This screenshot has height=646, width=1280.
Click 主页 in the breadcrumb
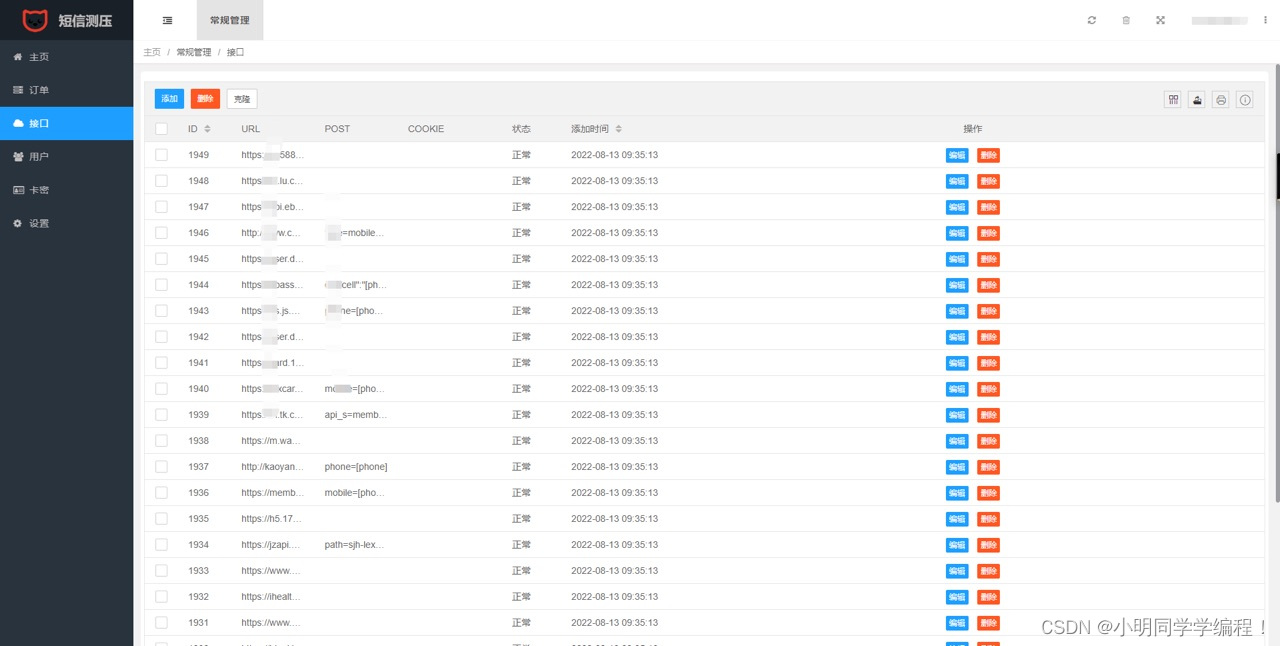pyautogui.click(x=152, y=52)
